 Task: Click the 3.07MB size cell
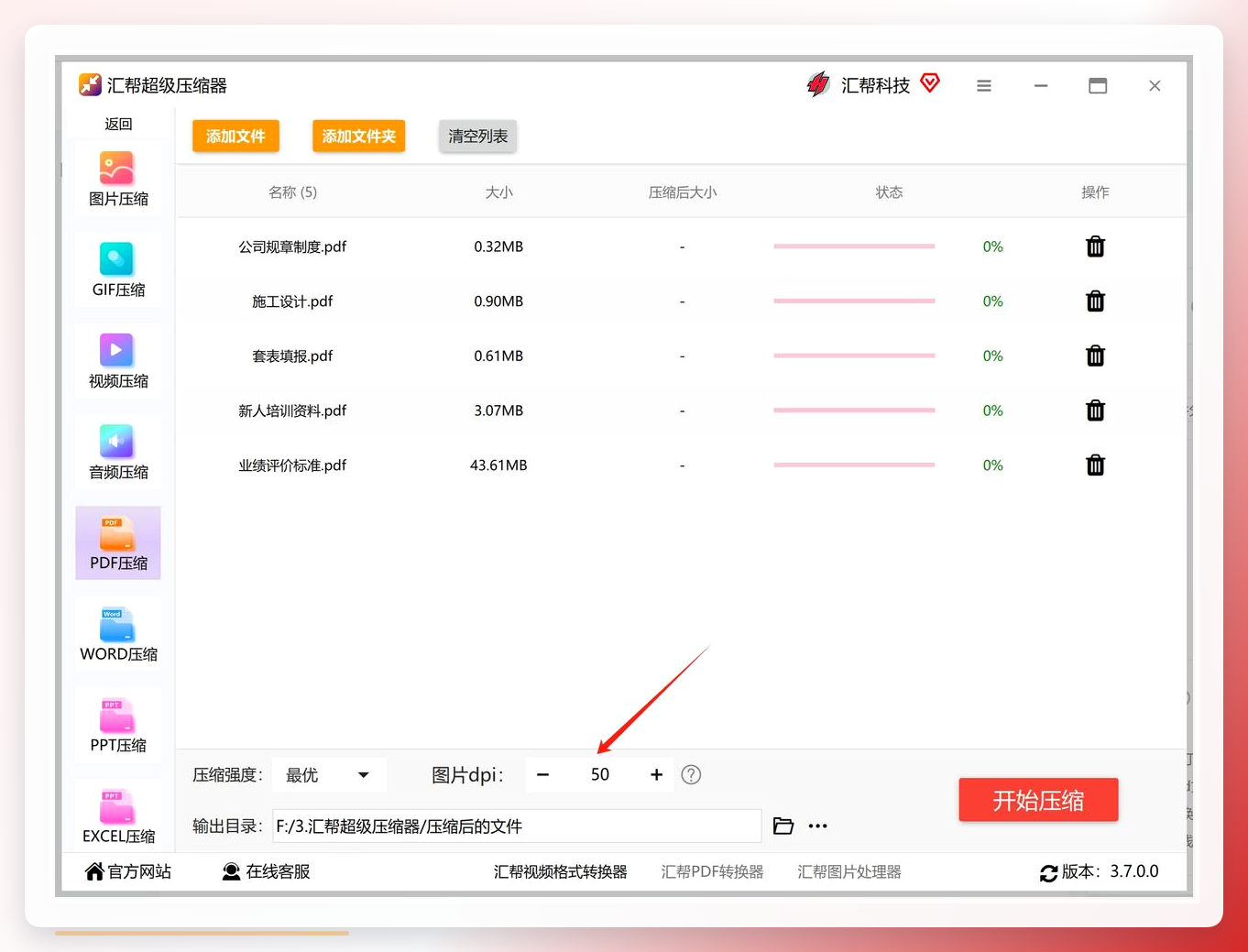(498, 410)
